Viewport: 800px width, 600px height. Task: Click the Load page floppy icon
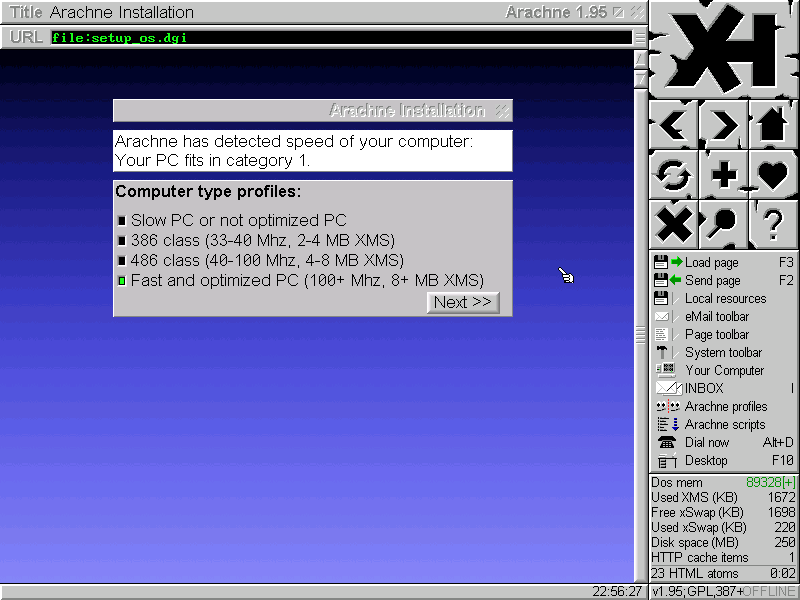click(667, 262)
